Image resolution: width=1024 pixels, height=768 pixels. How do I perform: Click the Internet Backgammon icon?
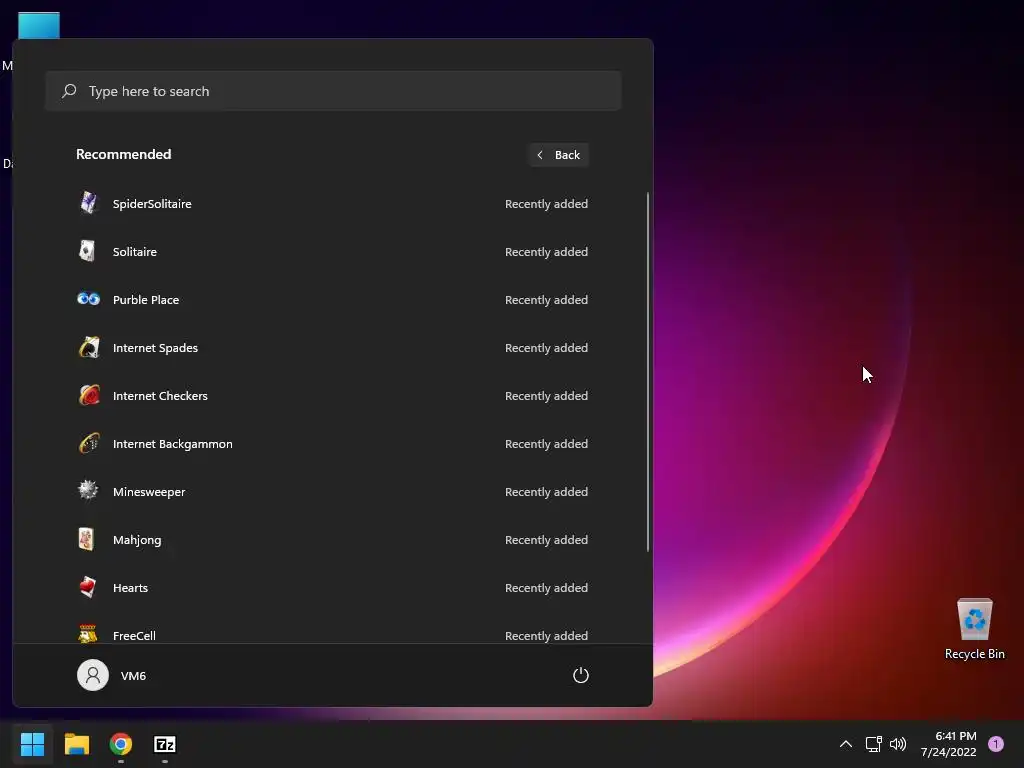pos(89,443)
